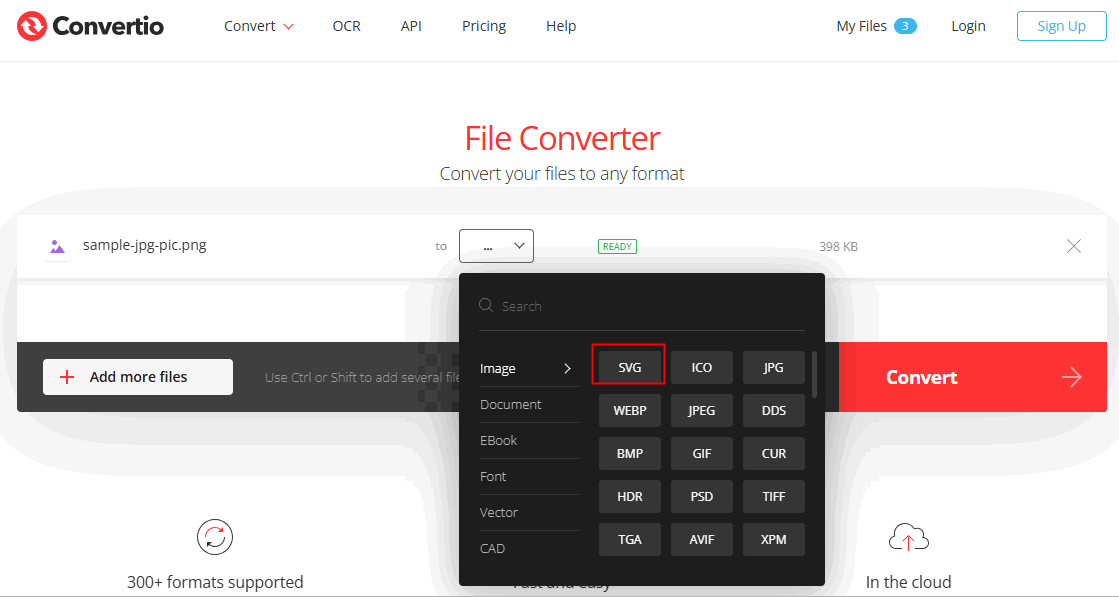Click the format list scrollbar
The image size is (1119, 597).
tap(814, 374)
